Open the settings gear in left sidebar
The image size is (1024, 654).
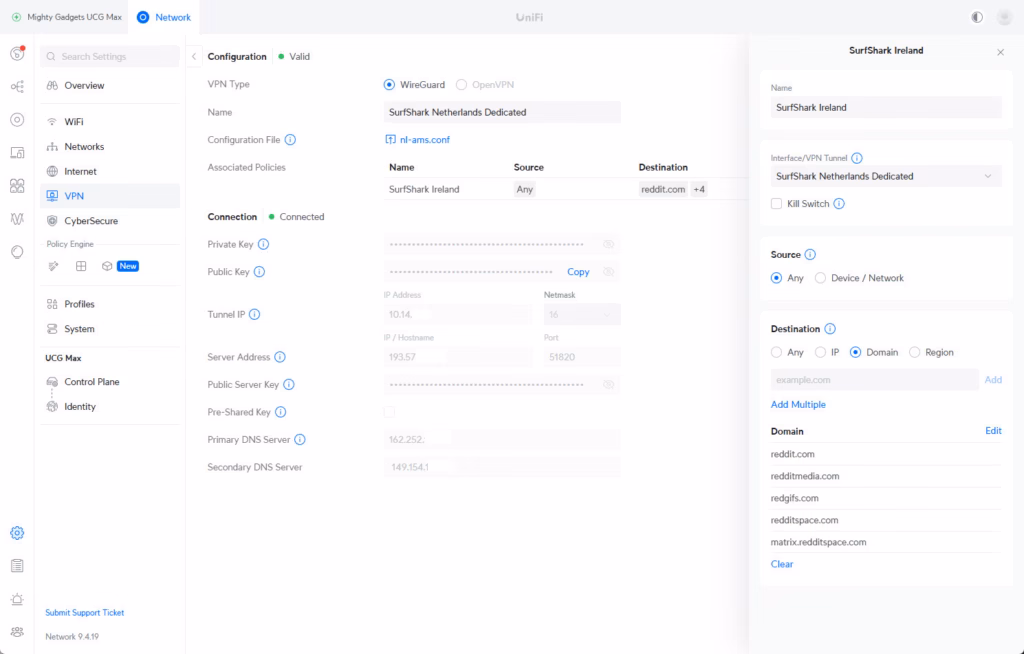point(17,533)
